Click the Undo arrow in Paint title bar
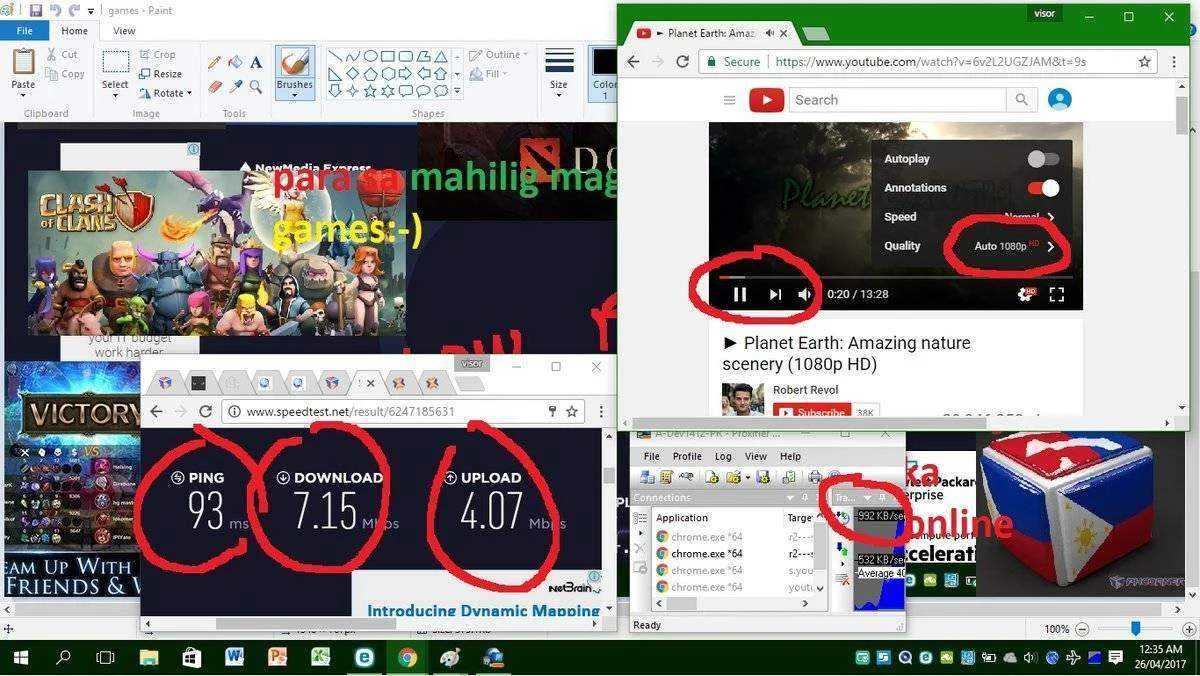The width and height of the screenshot is (1200, 676). (x=55, y=10)
